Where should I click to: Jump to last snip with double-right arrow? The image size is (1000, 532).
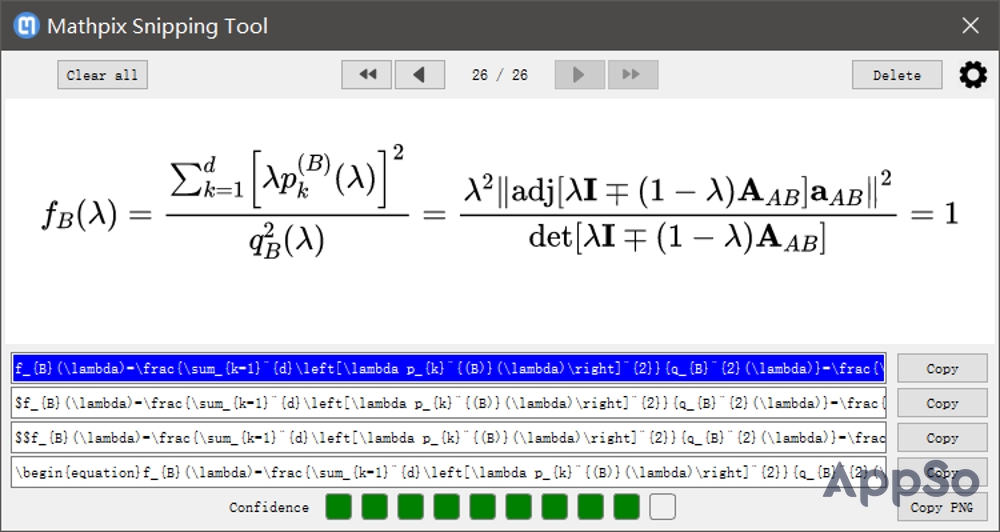633,75
